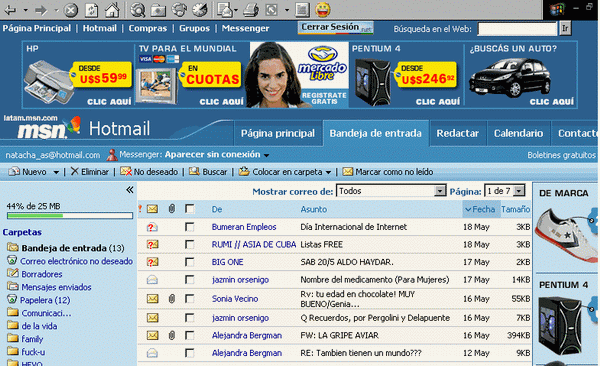The image size is (600, 366).
Task: Open the Mensajes enviados folder
Action: (x=56, y=287)
